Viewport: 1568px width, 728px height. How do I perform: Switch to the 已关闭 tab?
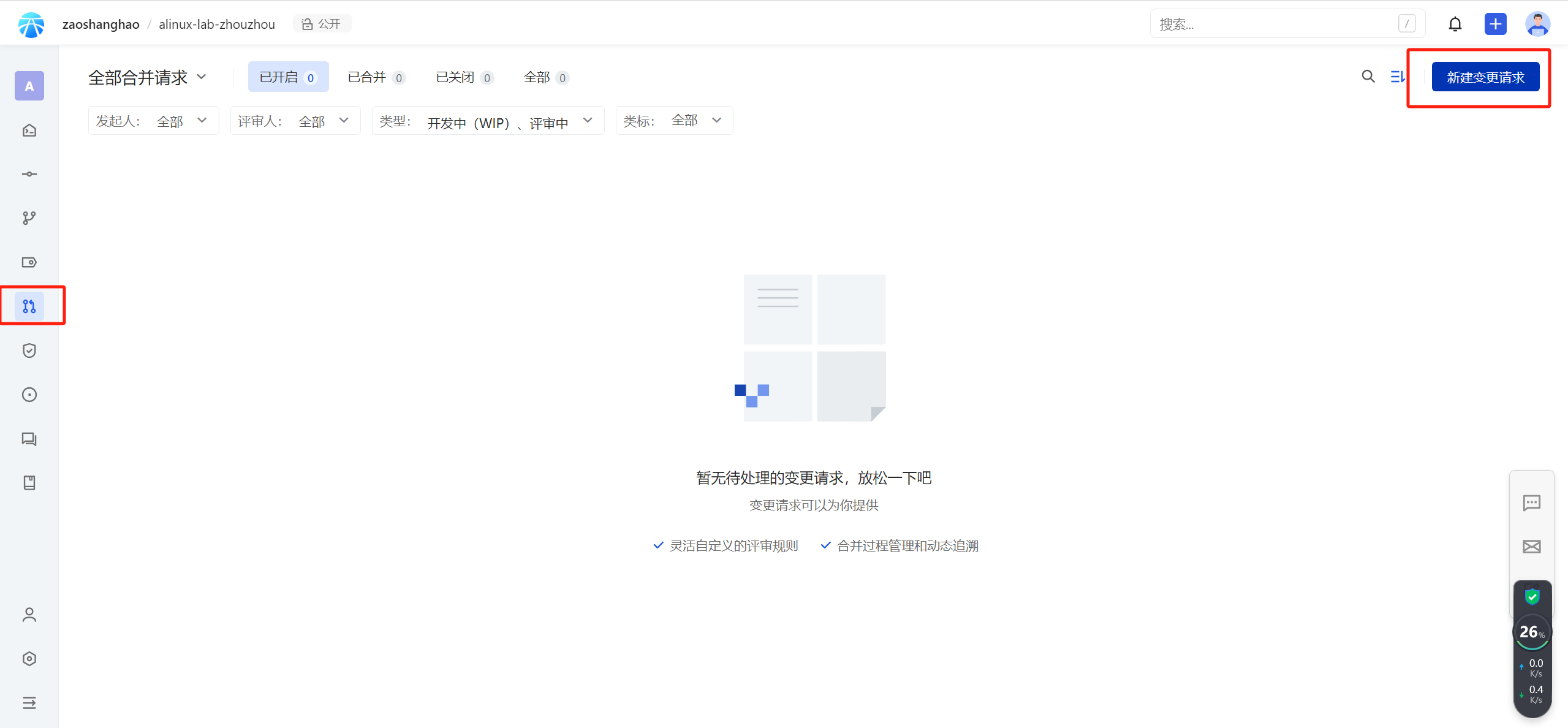click(464, 77)
